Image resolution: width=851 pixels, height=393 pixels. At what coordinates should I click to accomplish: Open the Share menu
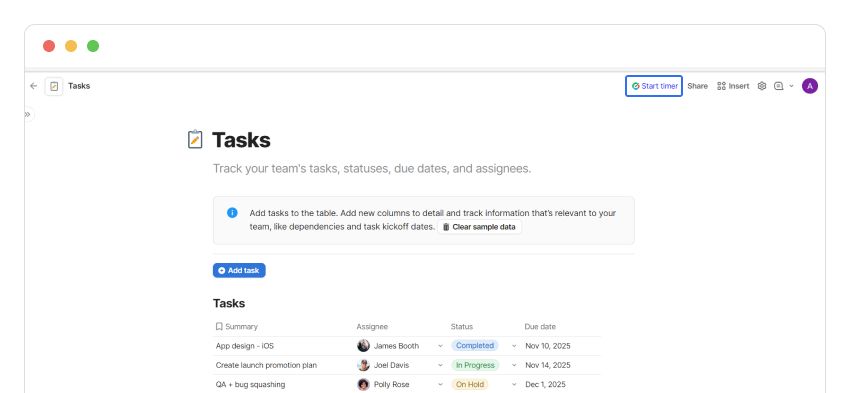[x=697, y=86]
